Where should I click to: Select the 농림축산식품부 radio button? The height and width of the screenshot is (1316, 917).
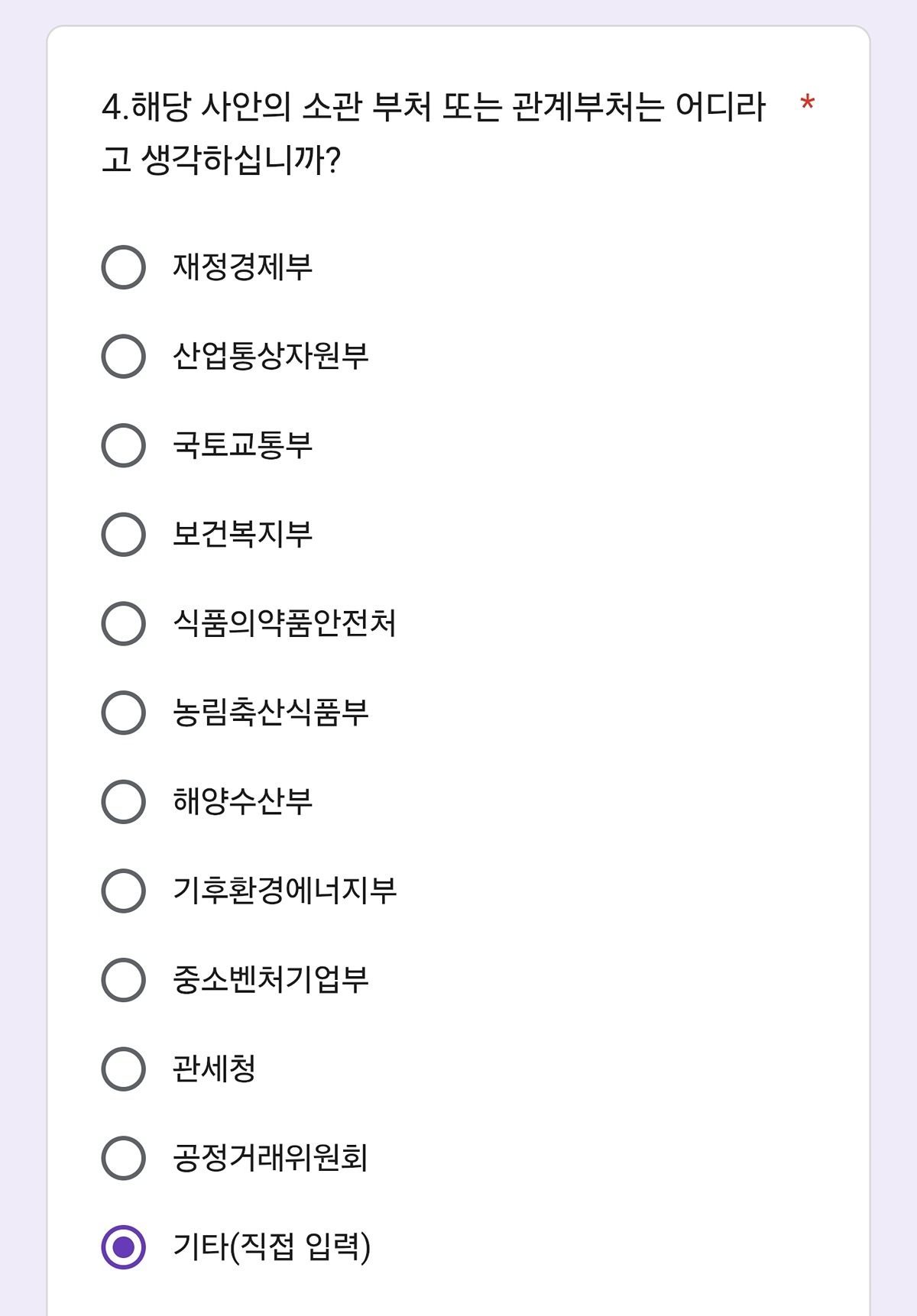click(x=123, y=713)
